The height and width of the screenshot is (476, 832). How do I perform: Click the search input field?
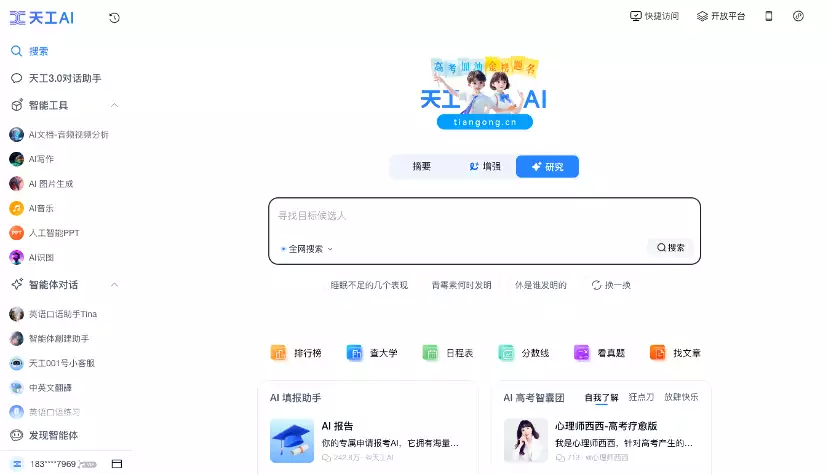pos(484,216)
